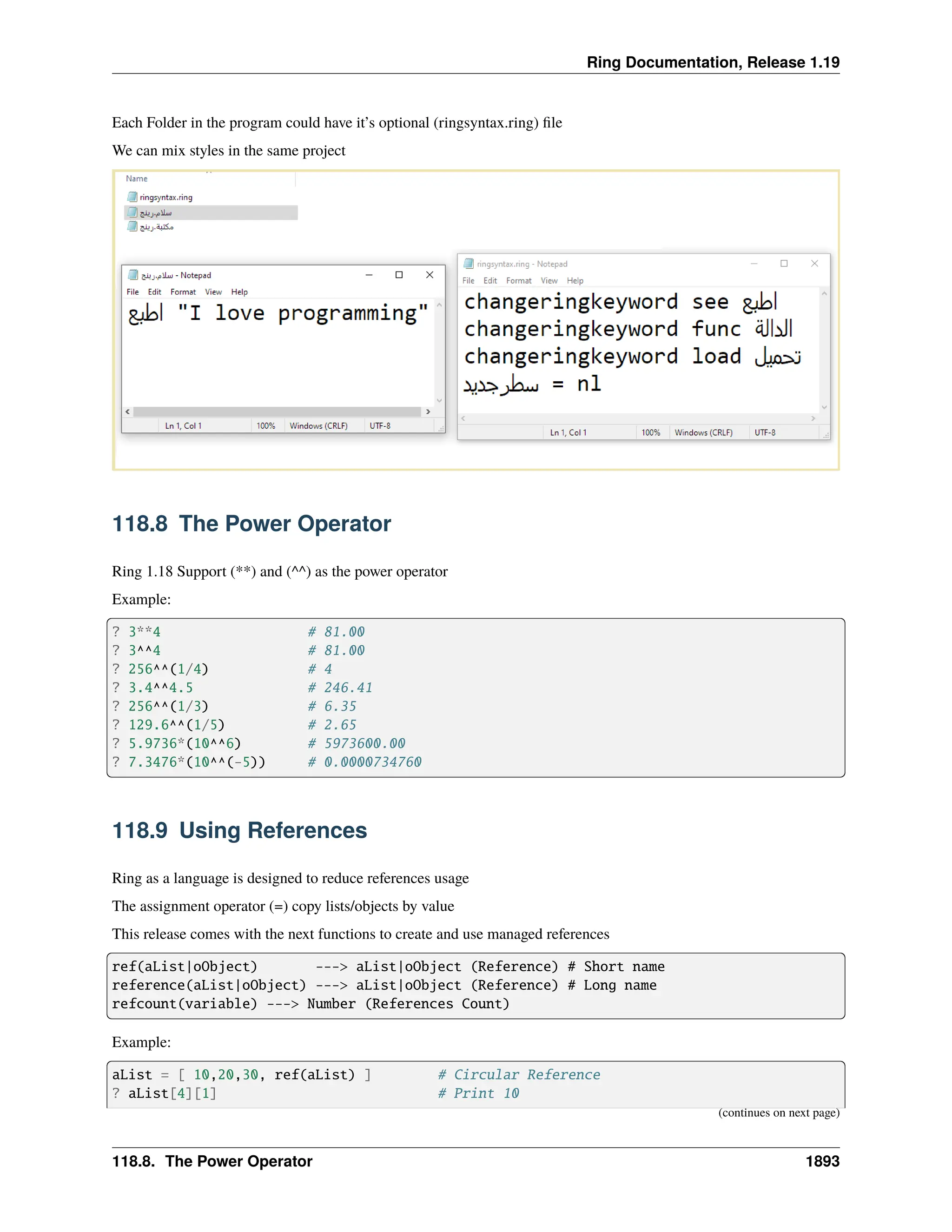Click the ringsyntax.ring file icon
The width and height of the screenshot is (952, 1232).
click(x=132, y=197)
